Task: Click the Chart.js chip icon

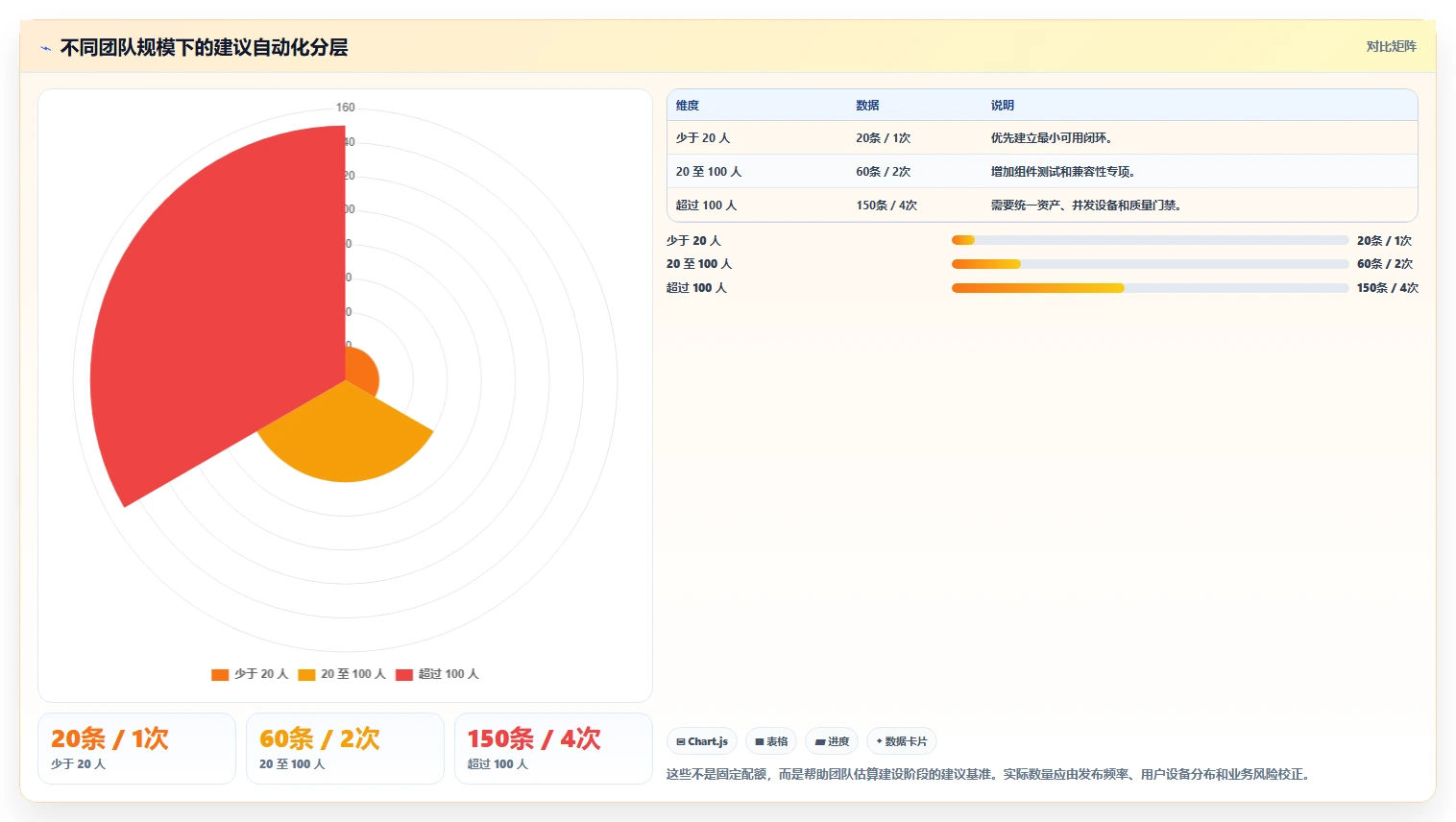Action: [x=681, y=741]
